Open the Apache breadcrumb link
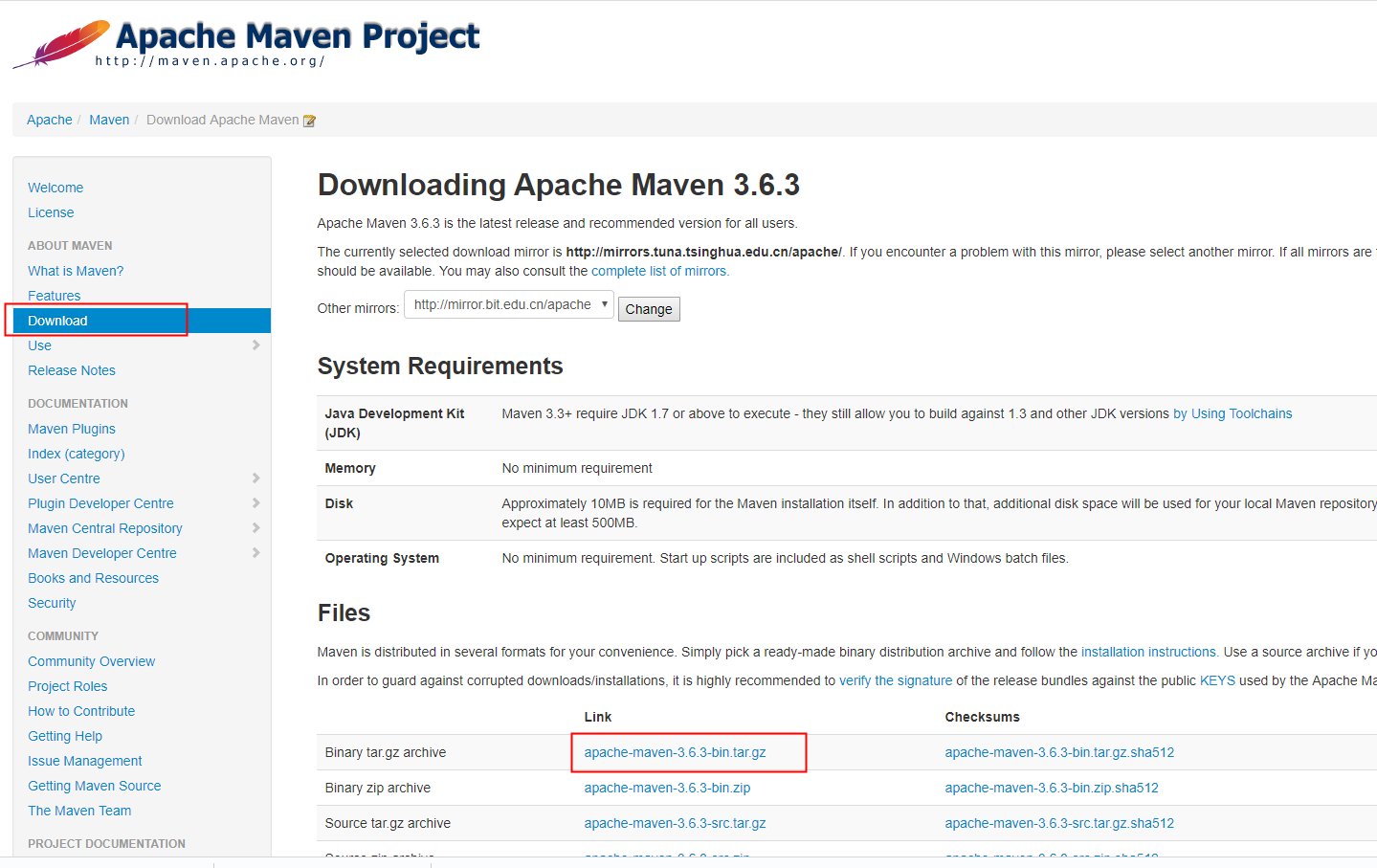This screenshot has width=1377, height=868. (x=50, y=120)
